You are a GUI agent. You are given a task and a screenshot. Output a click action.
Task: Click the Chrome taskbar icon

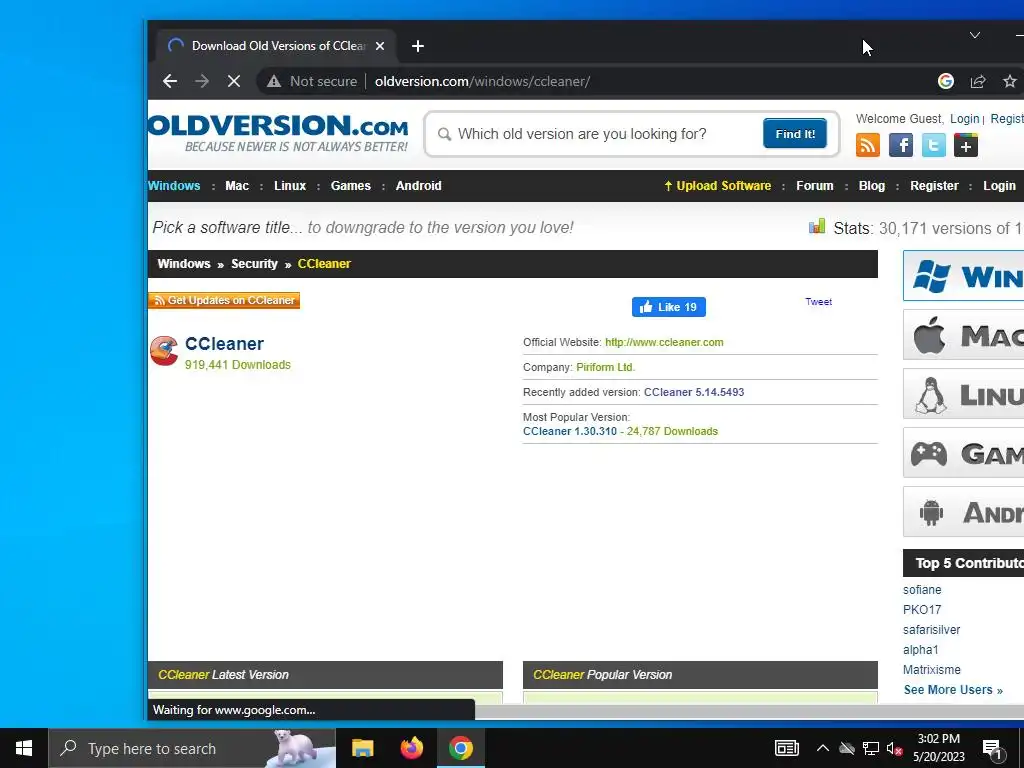[x=460, y=748]
